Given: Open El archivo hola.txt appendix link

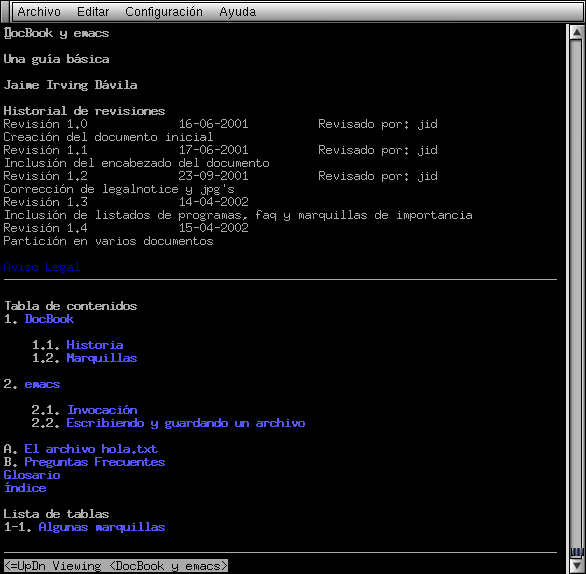Looking at the screenshot, I should 91,449.
